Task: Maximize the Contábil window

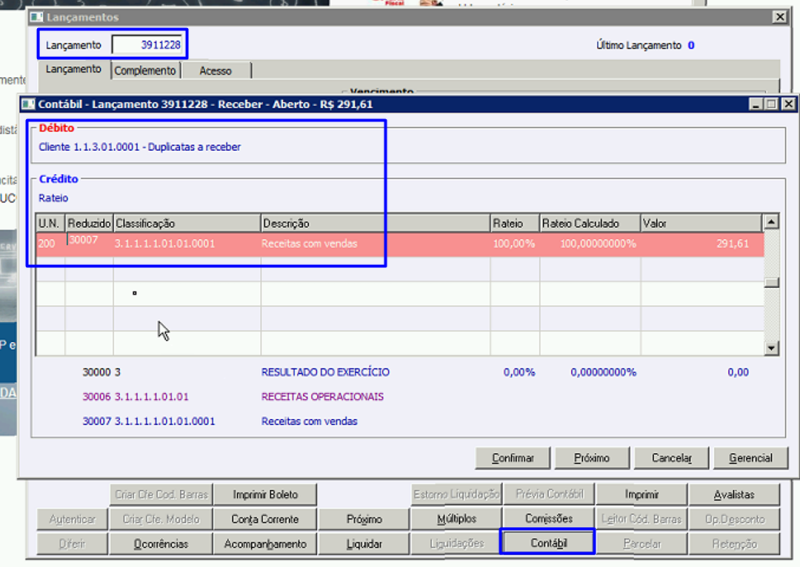Action: [x=771, y=104]
